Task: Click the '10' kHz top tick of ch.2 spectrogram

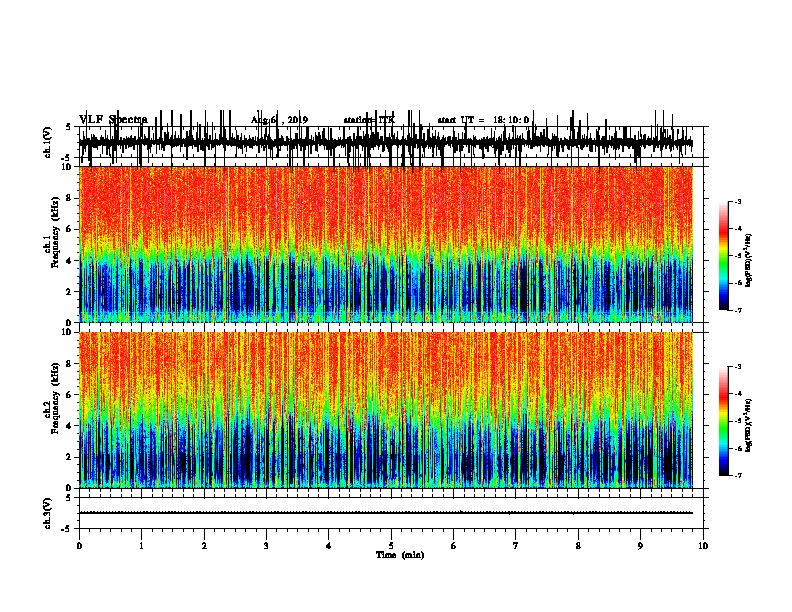Action: tap(68, 332)
